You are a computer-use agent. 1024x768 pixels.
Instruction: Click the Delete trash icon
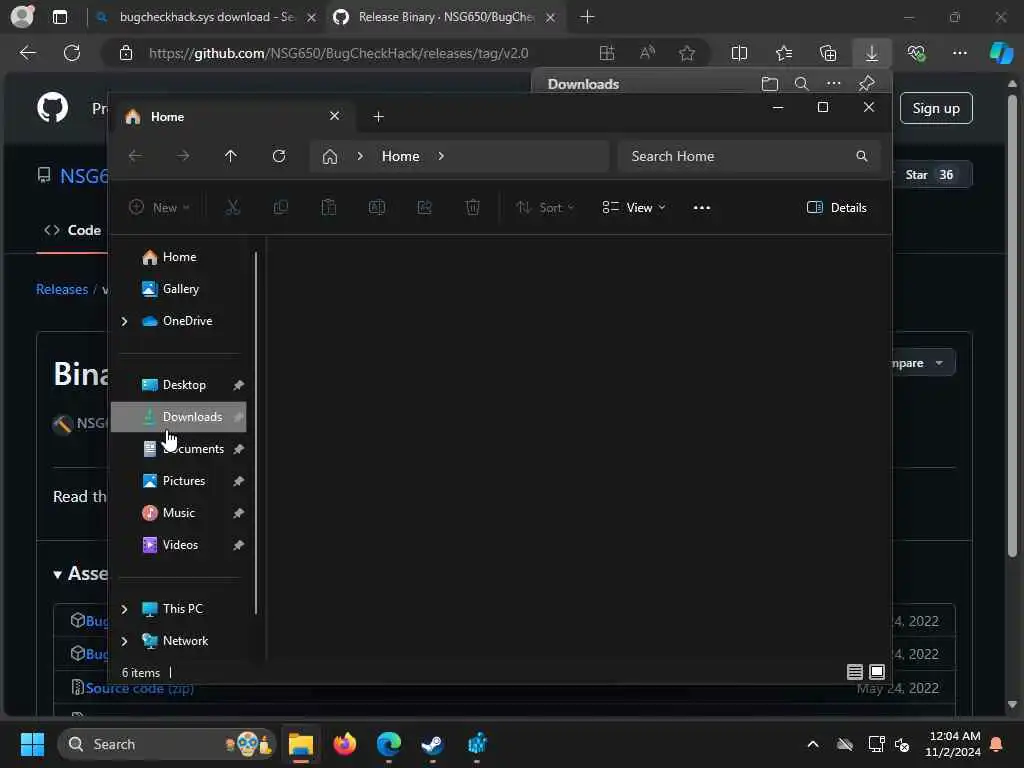click(x=473, y=208)
